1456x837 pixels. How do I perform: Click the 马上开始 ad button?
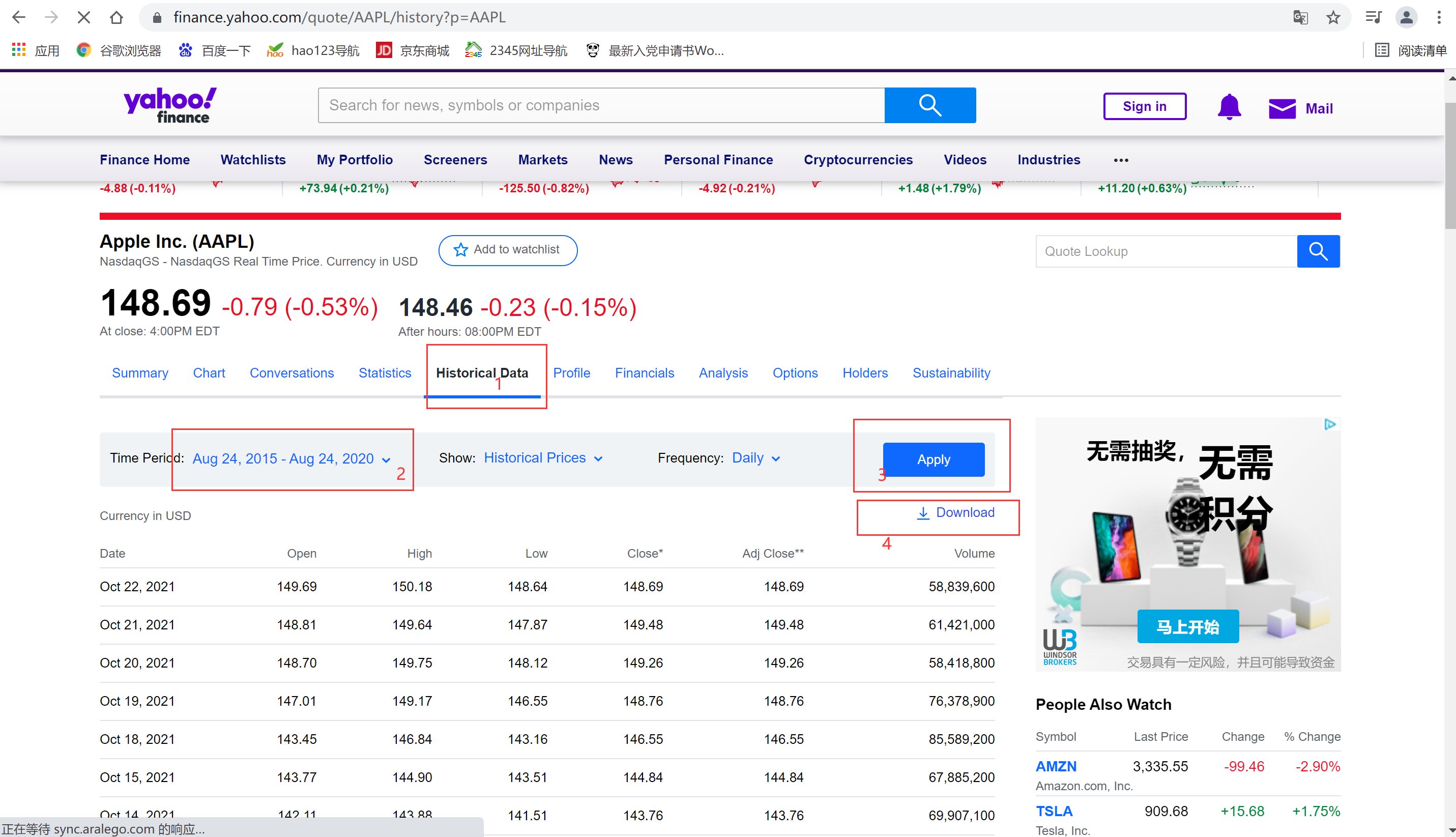pyautogui.click(x=1188, y=626)
